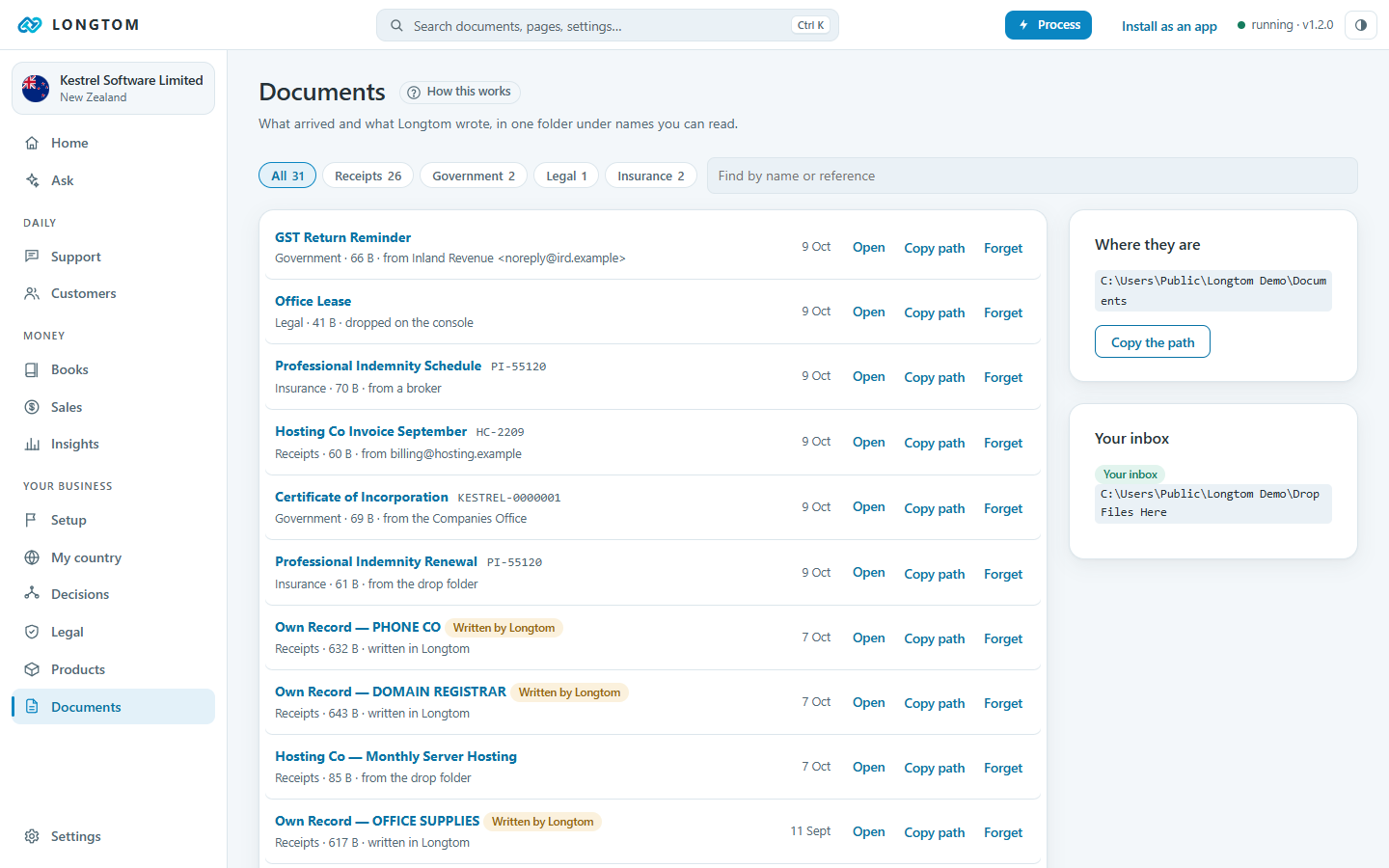Open the Products box icon
This screenshot has width=1389, height=868.
coord(32,669)
